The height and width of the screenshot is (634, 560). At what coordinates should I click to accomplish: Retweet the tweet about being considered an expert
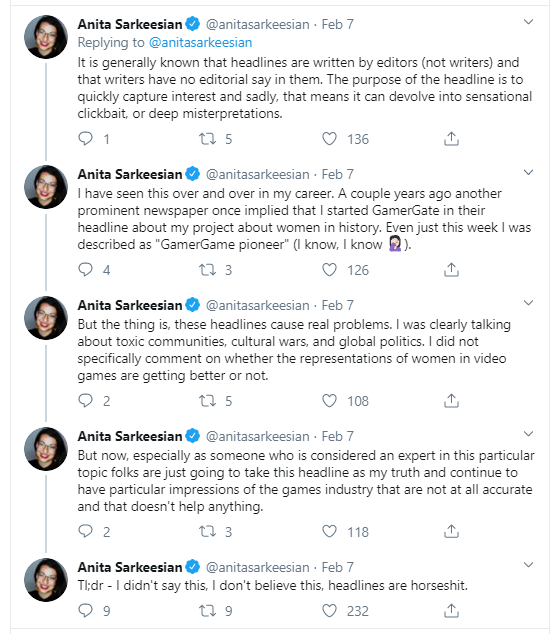207,531
